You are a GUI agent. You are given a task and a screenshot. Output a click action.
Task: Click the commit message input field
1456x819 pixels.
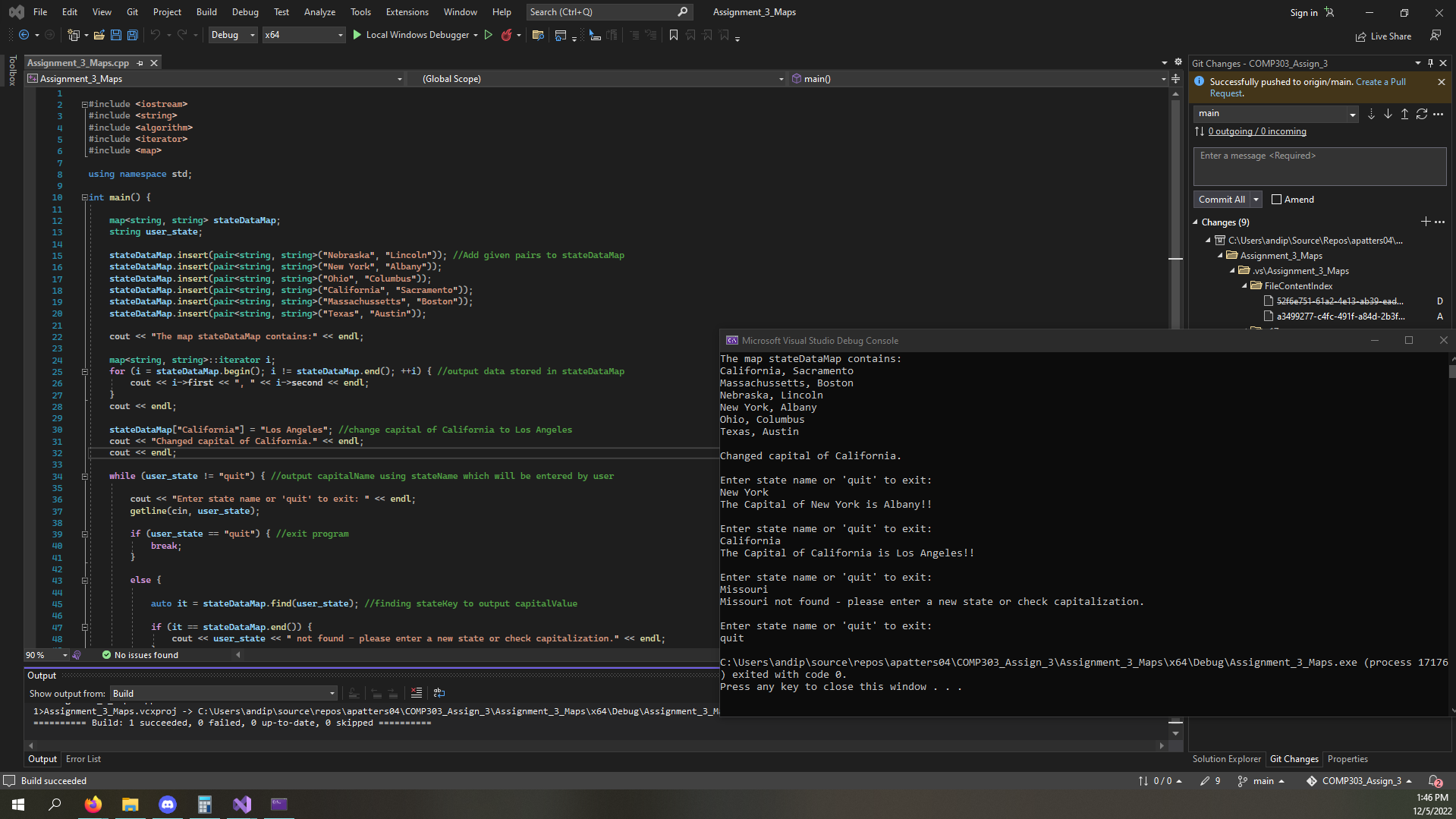(x=1319, y=166)
